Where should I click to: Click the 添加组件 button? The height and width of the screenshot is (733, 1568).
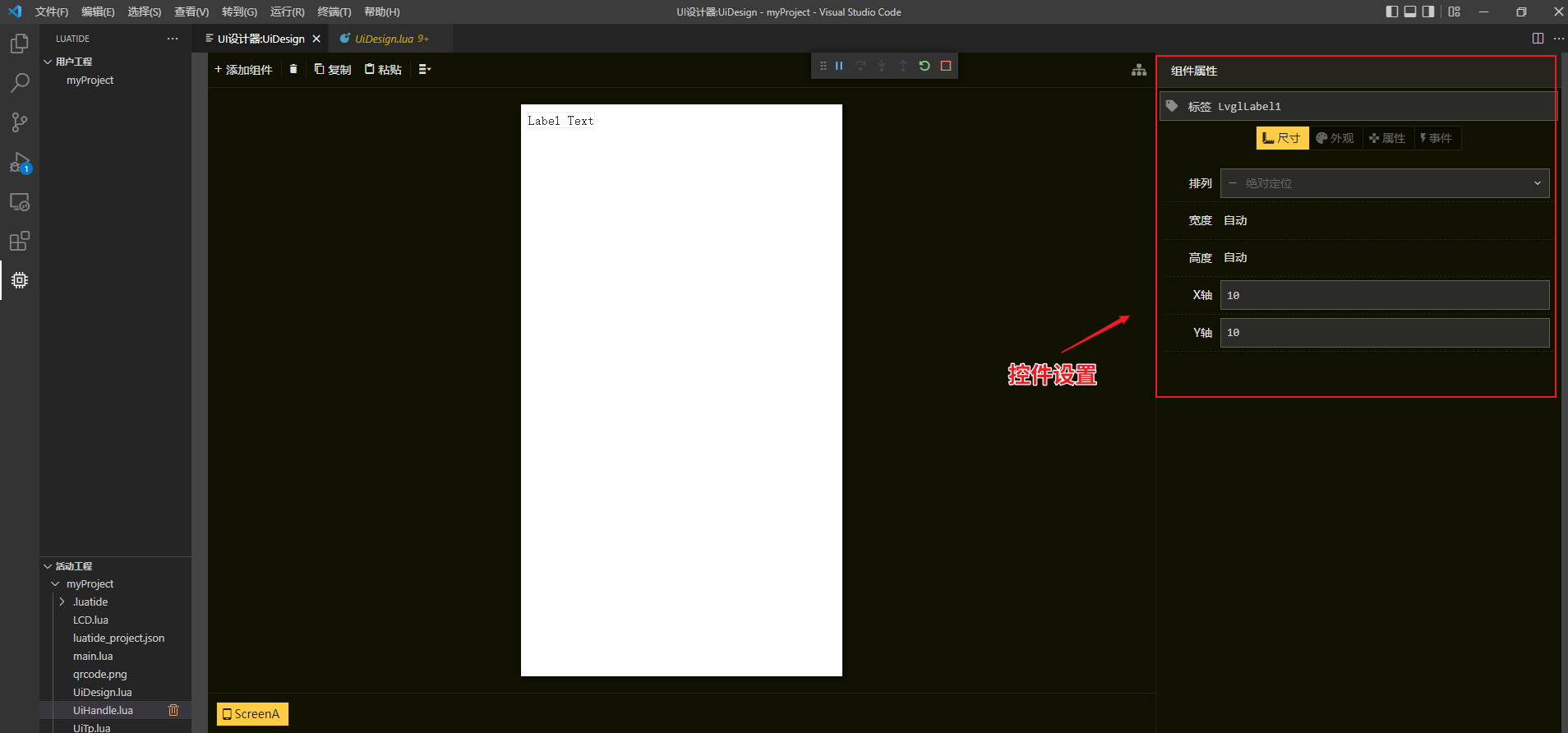[x=243, y=70]
